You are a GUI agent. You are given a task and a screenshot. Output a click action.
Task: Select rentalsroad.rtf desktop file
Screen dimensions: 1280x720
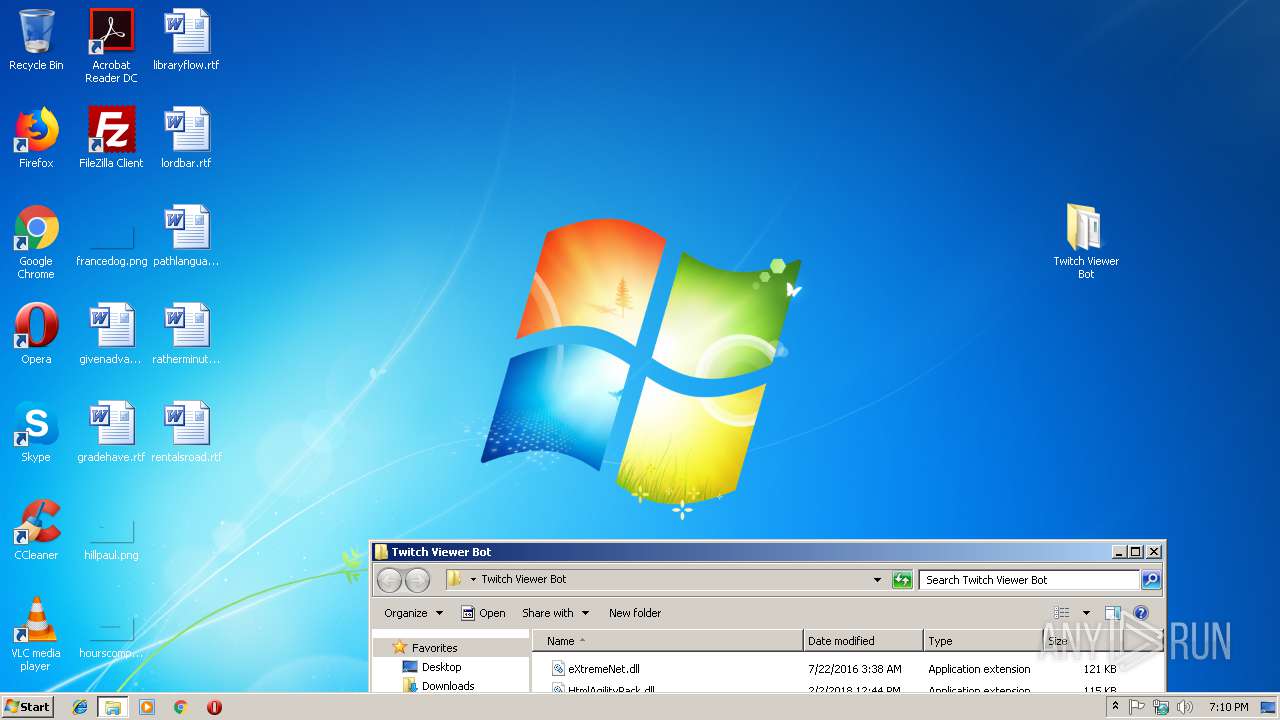pyautogui.click(x=186, y=432)
